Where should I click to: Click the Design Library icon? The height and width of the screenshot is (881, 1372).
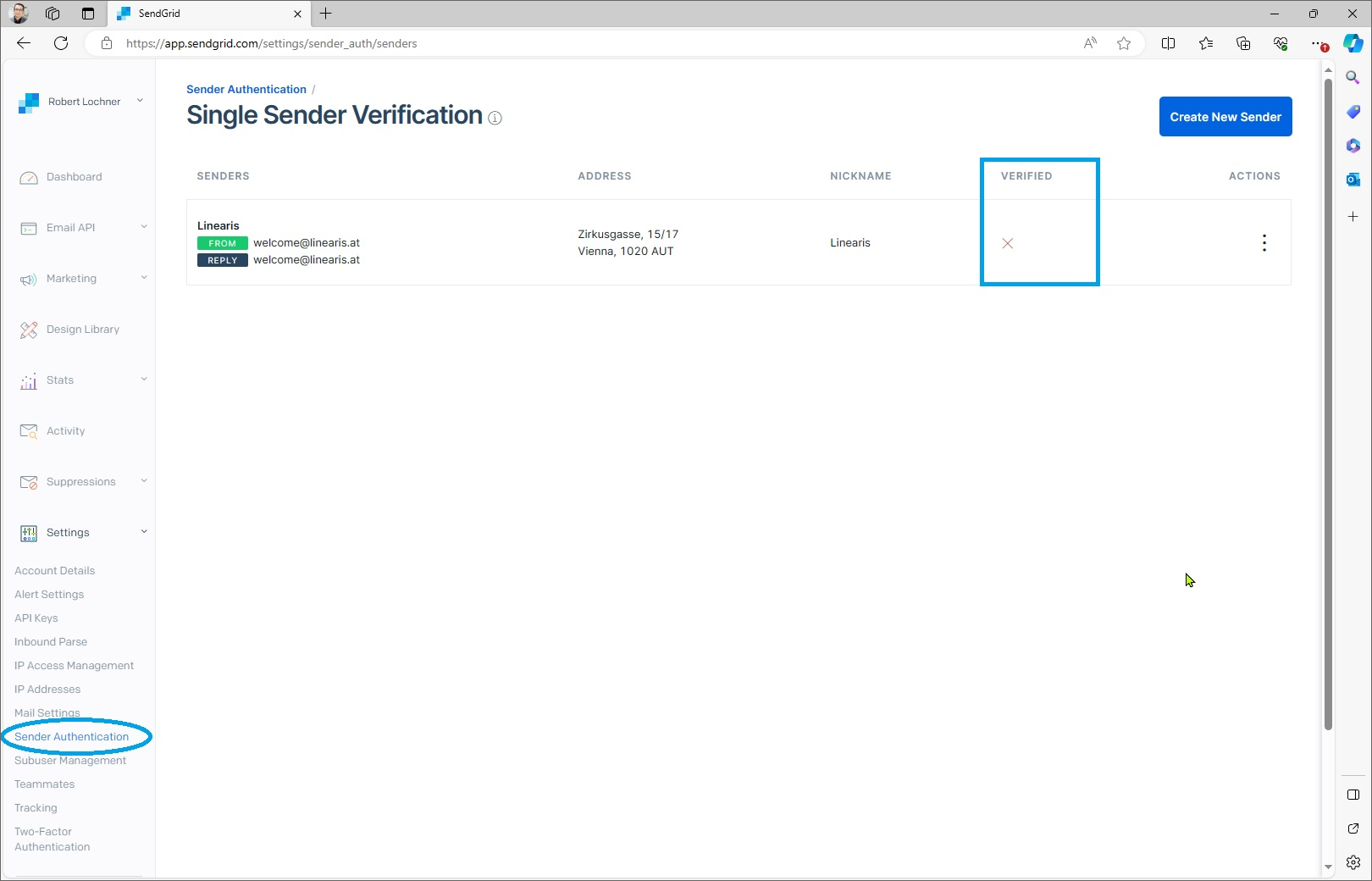[x=29, y=330]
